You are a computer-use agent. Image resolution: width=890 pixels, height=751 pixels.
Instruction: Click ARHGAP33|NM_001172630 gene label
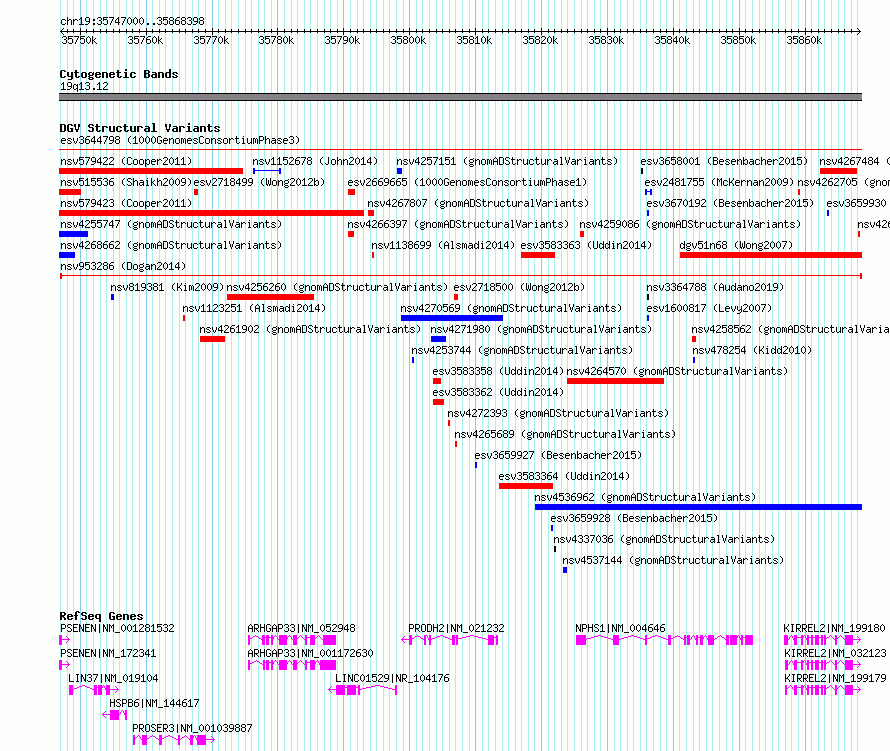tap(310, 653)
